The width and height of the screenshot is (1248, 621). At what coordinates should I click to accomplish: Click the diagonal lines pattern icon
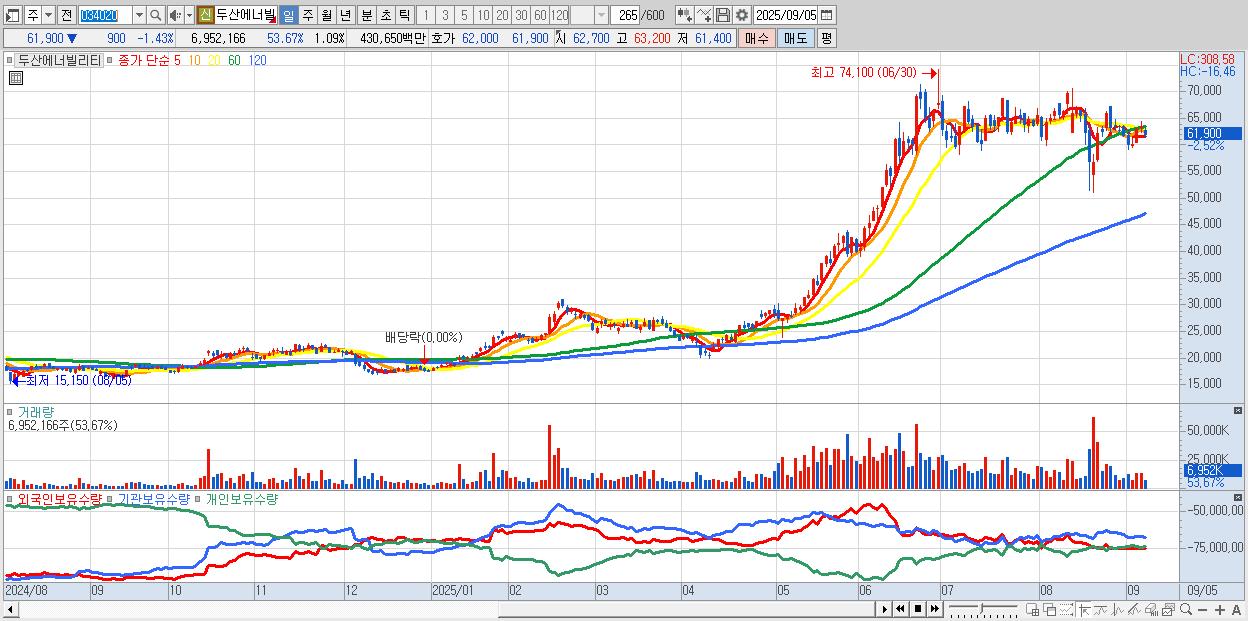coord(1135,610)
